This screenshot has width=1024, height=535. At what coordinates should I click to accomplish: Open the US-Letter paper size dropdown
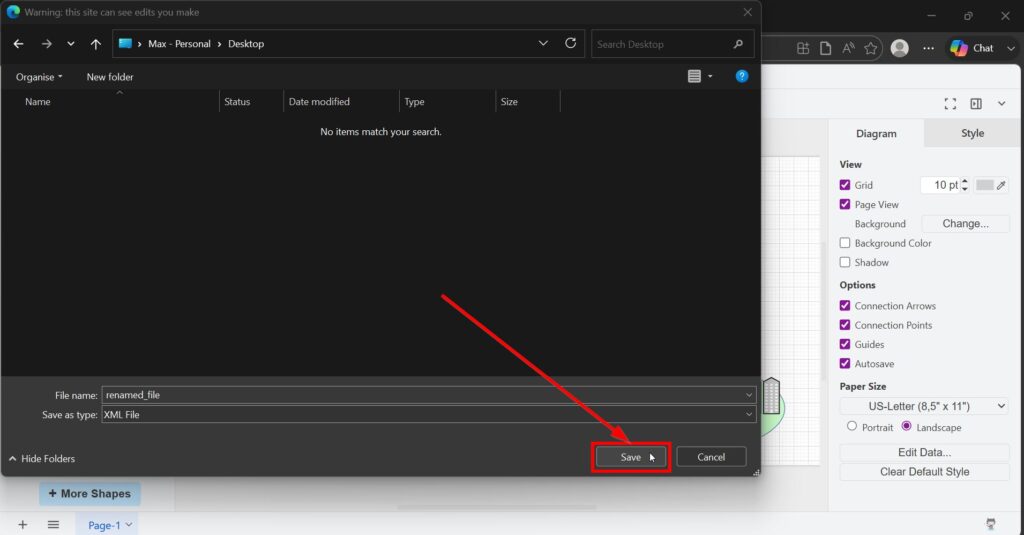click(924, 406)
